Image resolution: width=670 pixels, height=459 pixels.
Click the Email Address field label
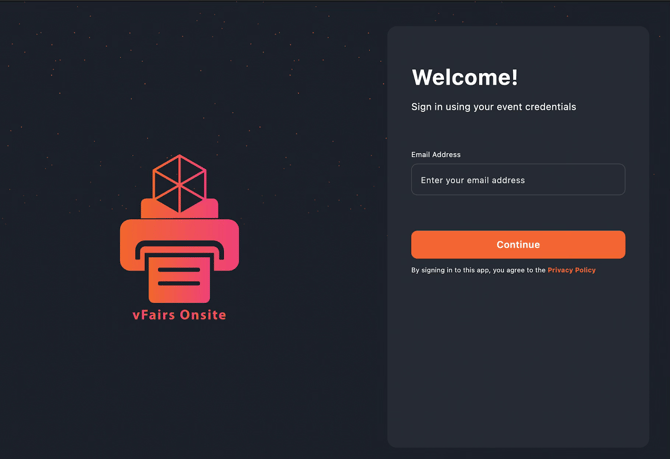click(x=436, y=155)
